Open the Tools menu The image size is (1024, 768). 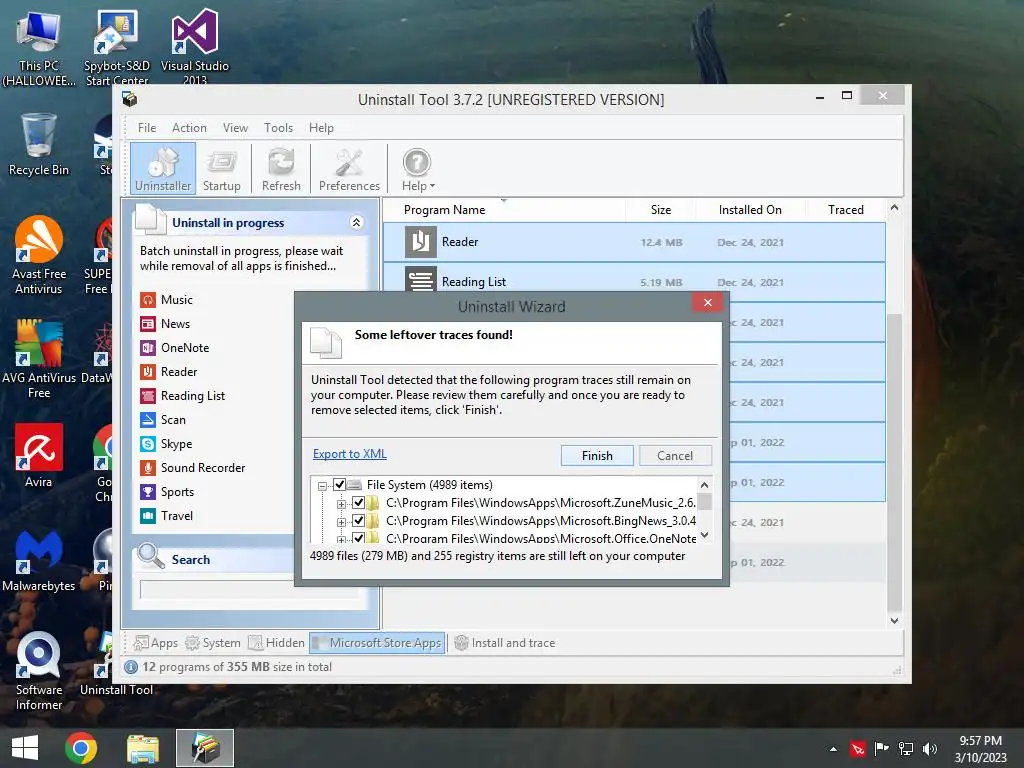coord(278,128)
